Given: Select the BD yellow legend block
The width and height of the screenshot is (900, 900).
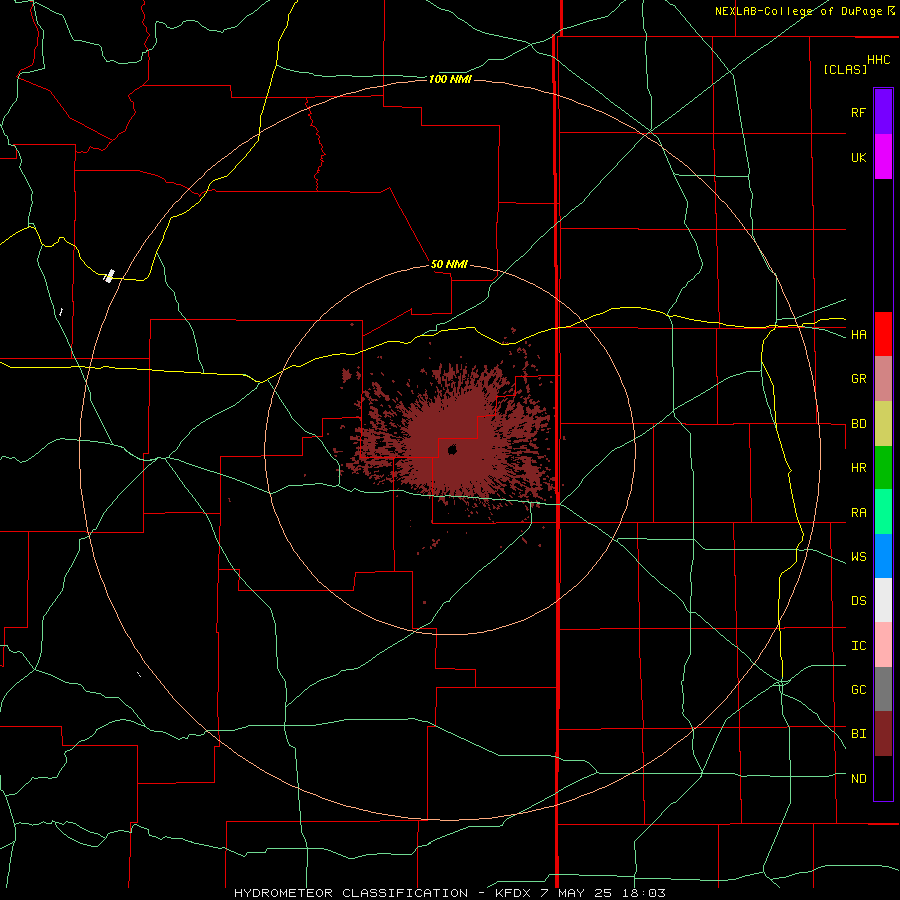Looking at the screenshot, I should (x=883, y=423).
